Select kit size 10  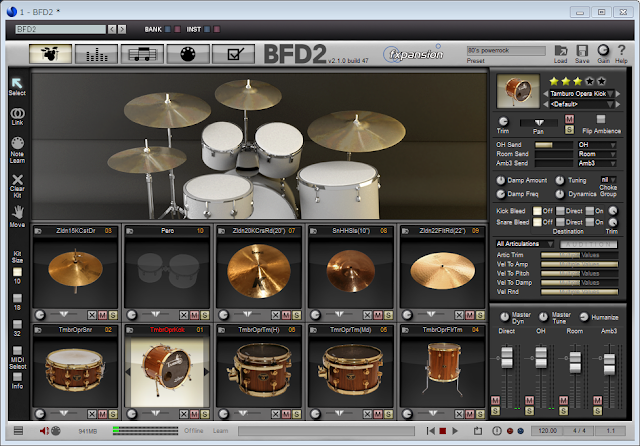coord(17,272)
